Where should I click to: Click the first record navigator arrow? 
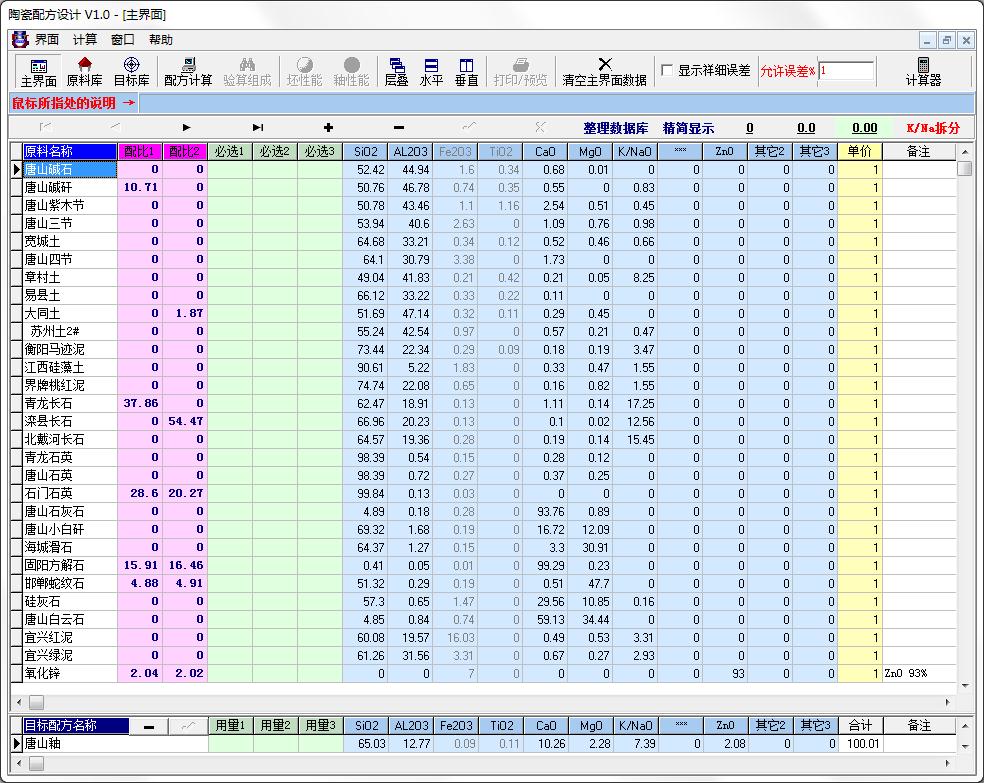pyautogui.click(x=45, y=127)
